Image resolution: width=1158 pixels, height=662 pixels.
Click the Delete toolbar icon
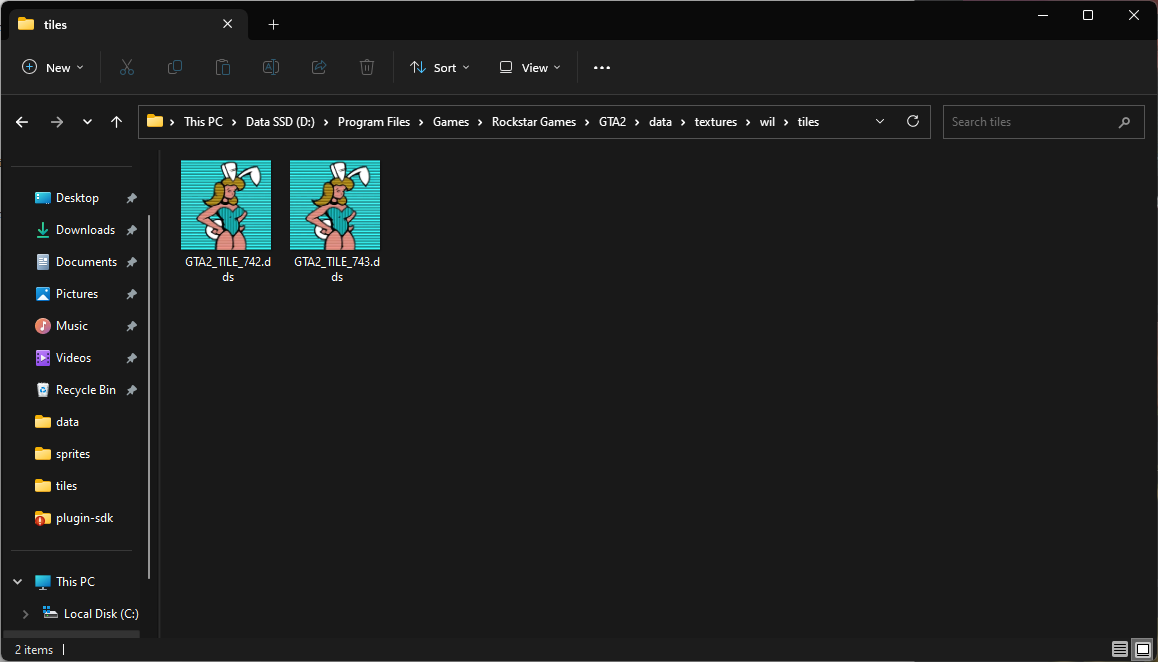pyautogui.click(x=366, y=67)
